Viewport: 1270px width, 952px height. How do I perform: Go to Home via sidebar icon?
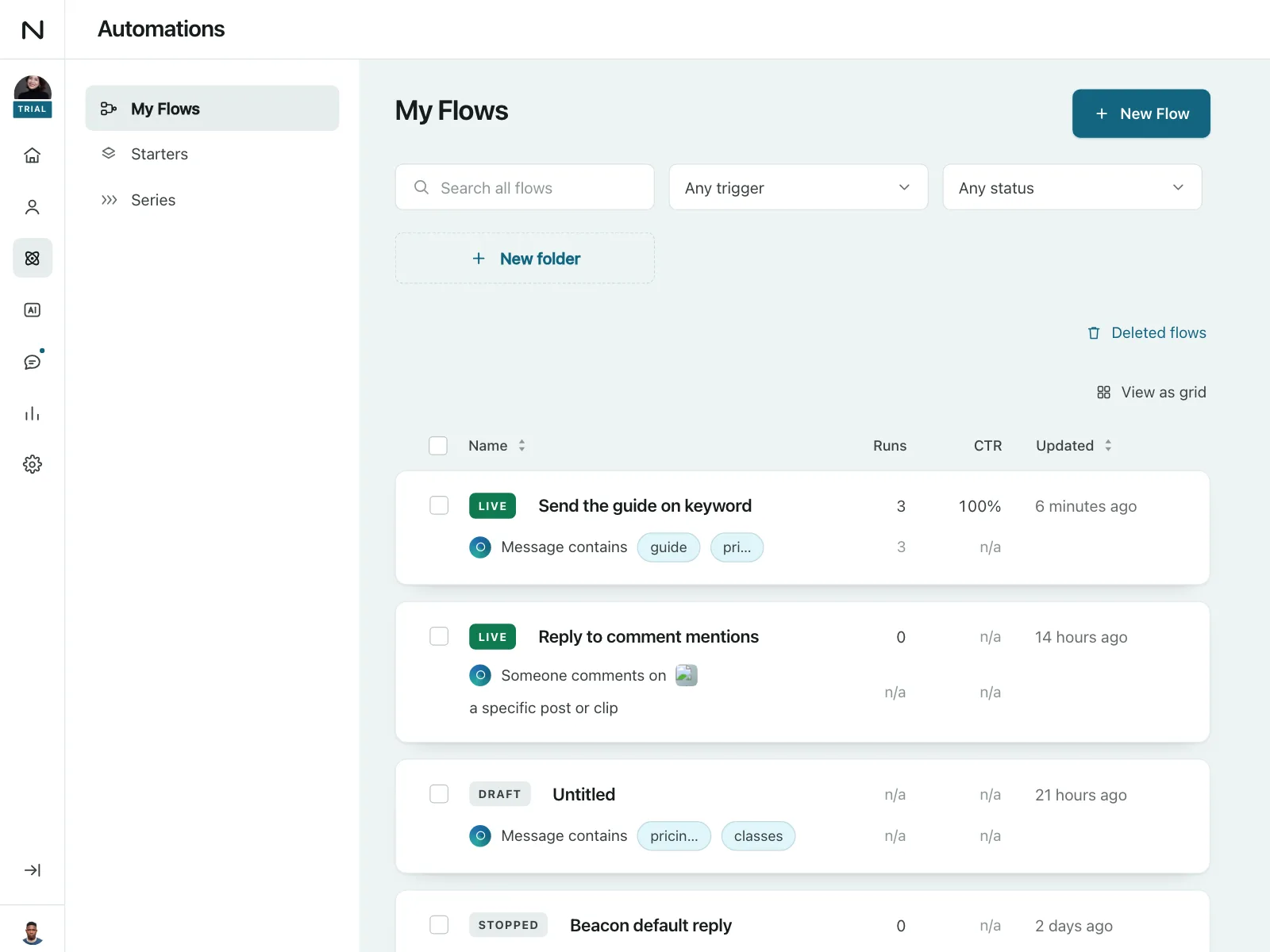coord(33,155)
